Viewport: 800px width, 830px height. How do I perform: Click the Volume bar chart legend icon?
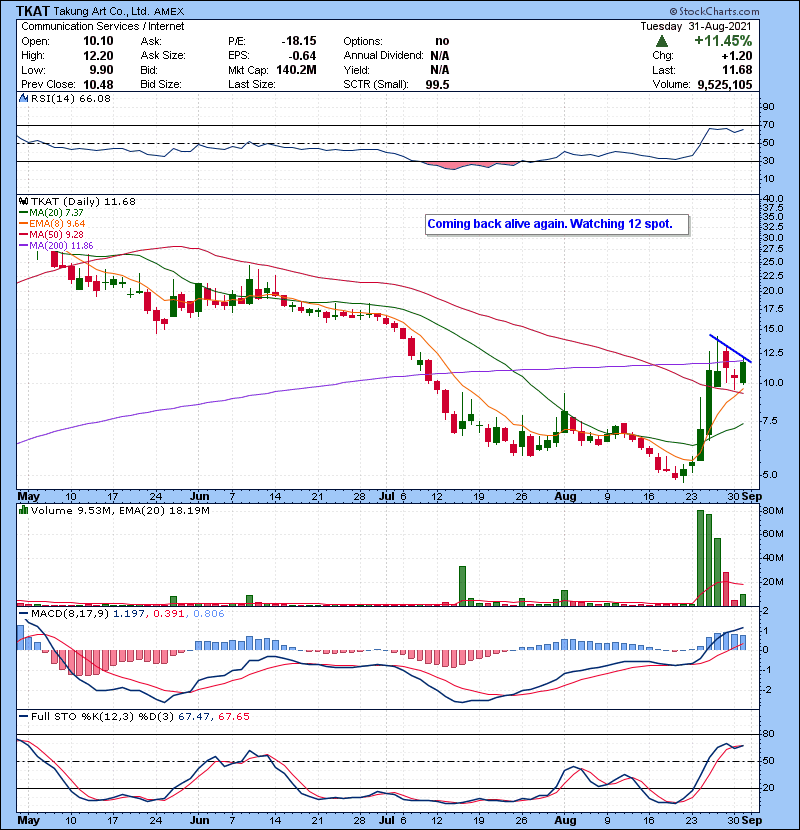point(23,510)
